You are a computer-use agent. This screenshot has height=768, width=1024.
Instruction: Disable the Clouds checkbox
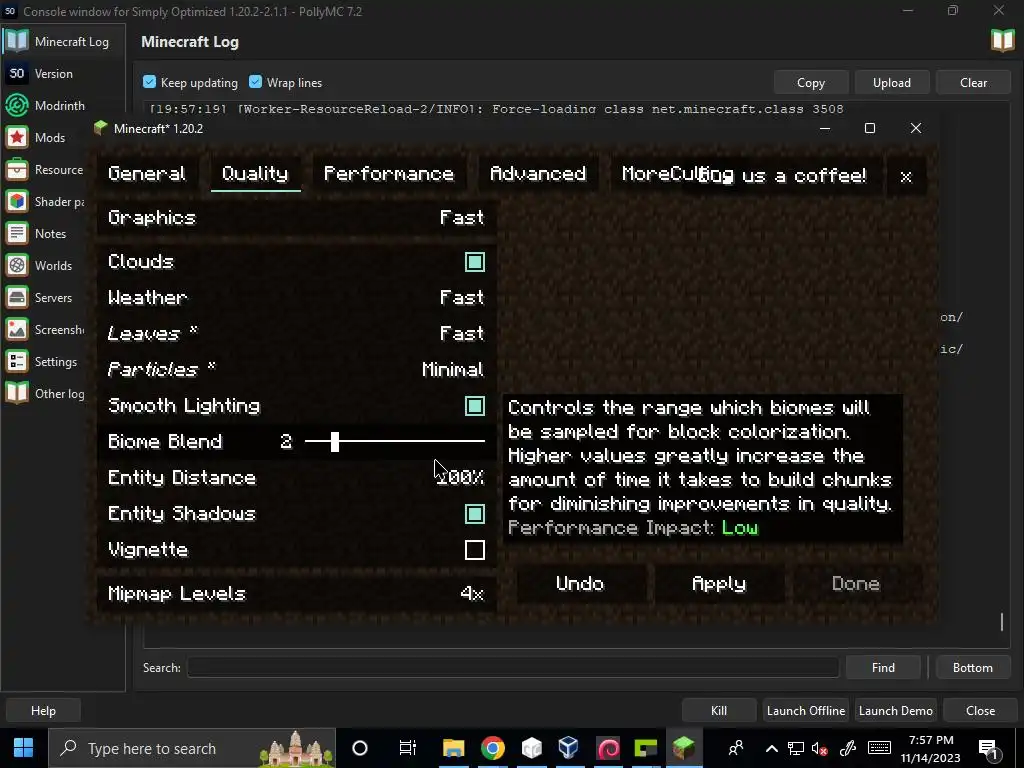(x=475, y=262)
